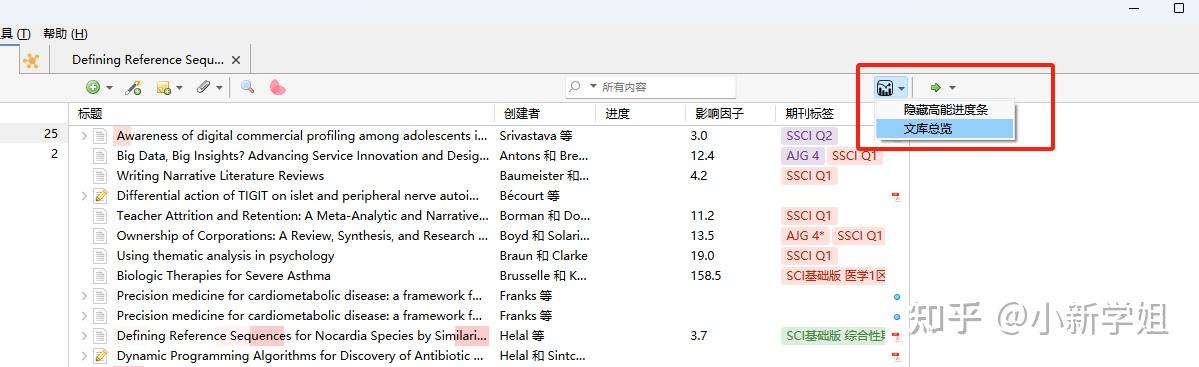Viewport: 1199px width, 367px height.
Task: Select Using thematic analysis in psychology title
Action: (x=225, y=255)
